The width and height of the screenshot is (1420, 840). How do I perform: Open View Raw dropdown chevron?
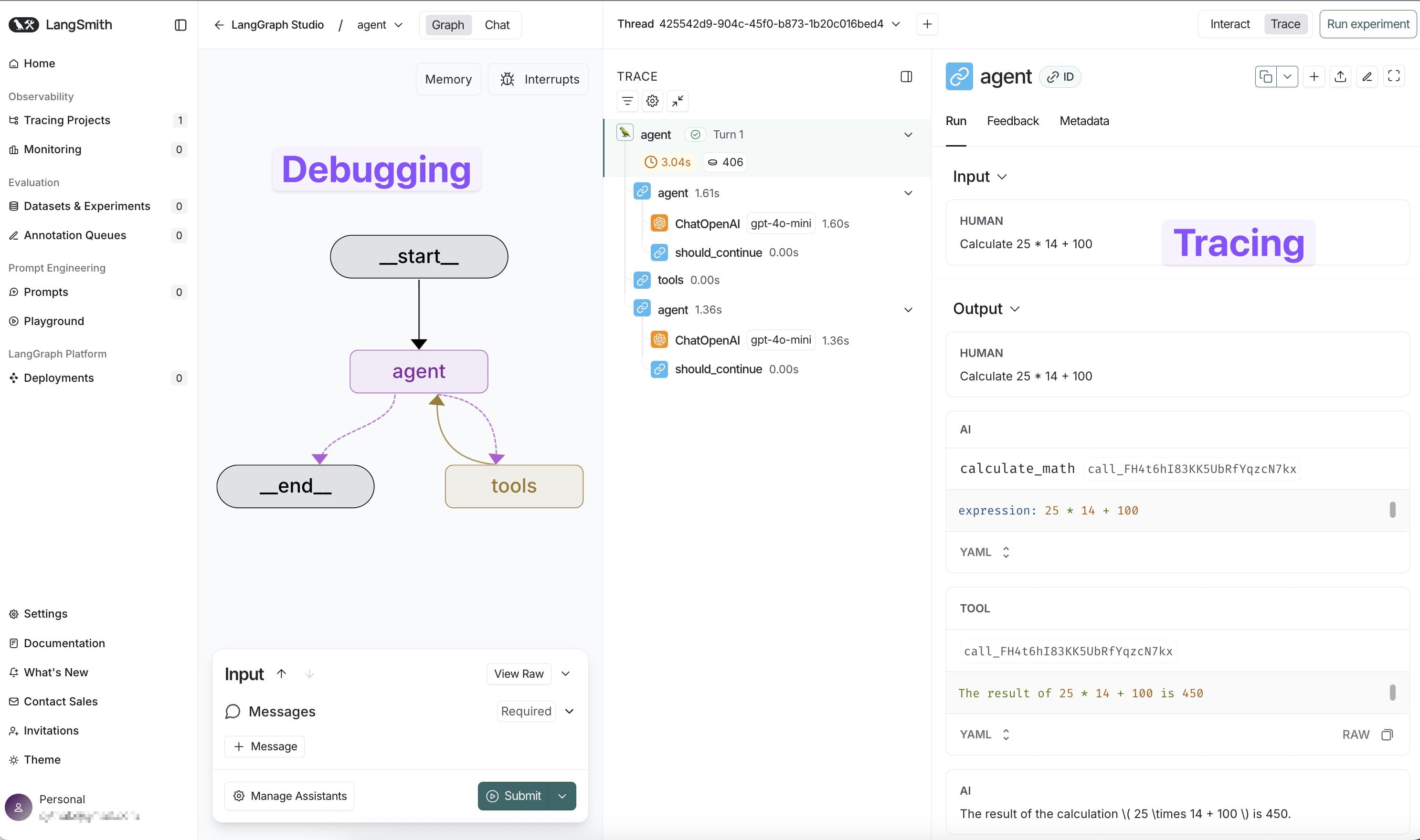(x=565, y=673)
